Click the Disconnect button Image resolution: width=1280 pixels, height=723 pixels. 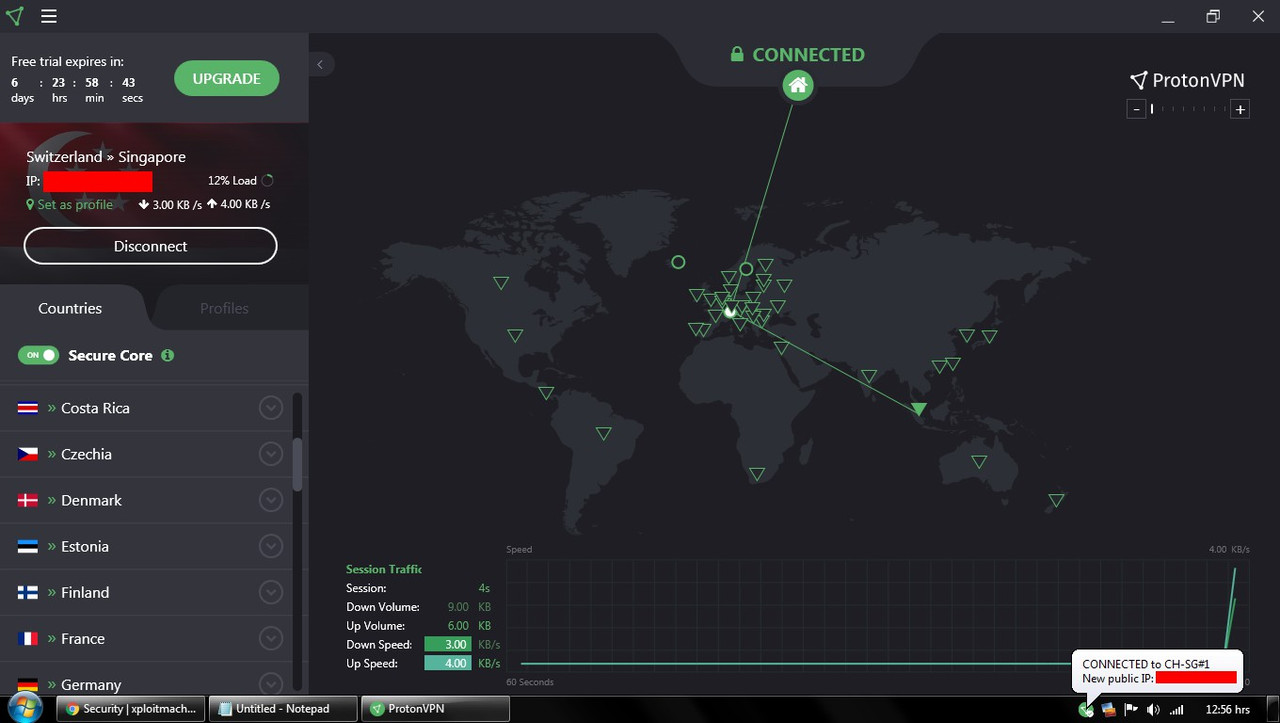click(x=150, y=246)
